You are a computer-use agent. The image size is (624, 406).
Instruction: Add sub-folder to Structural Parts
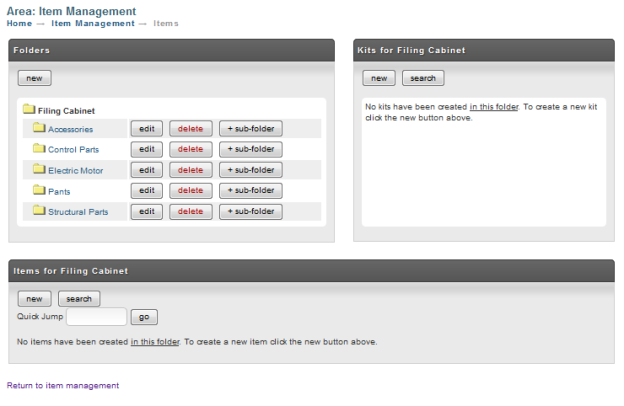click(251, 211)
